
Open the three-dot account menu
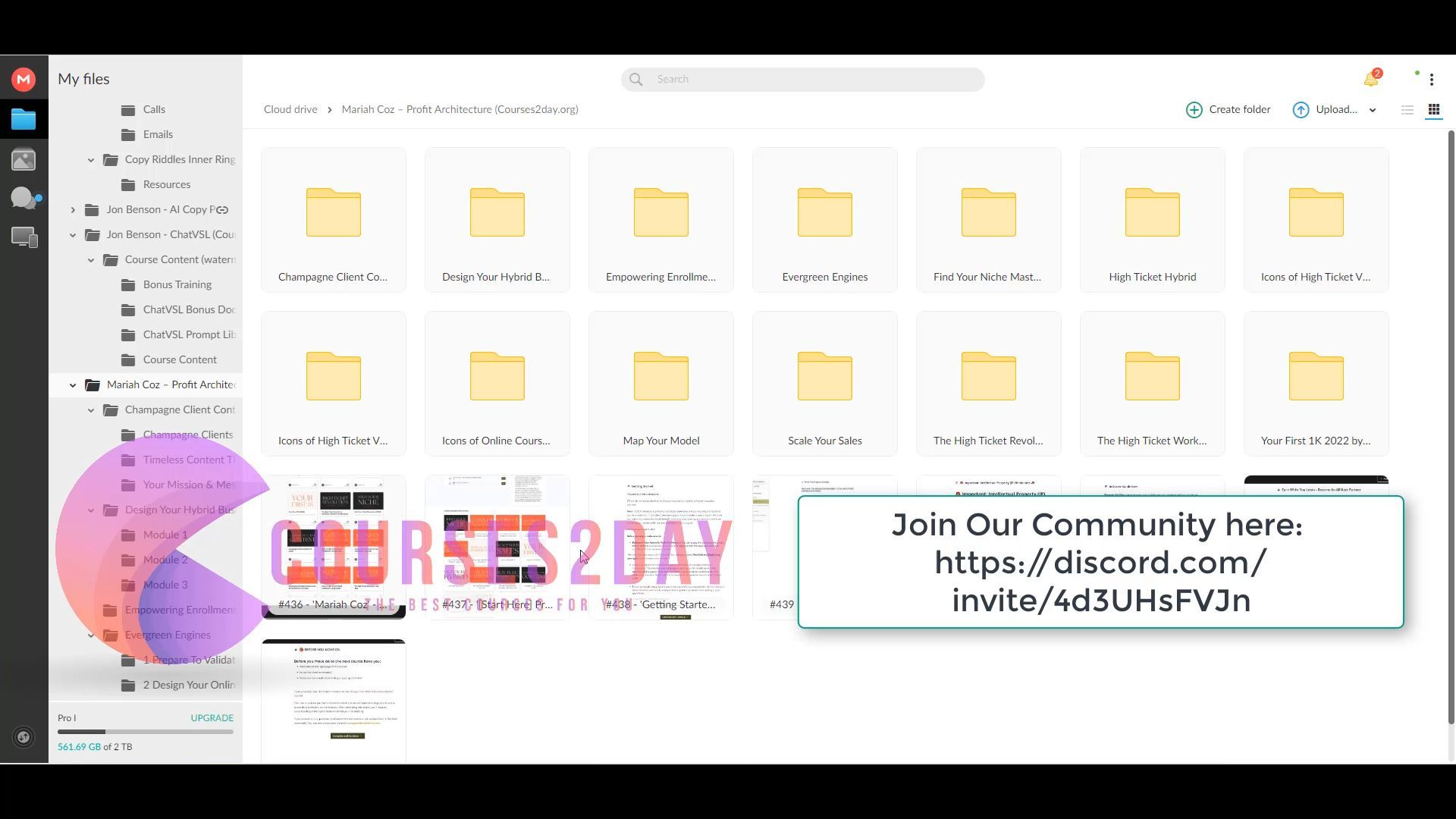(x=1432, y=80)
